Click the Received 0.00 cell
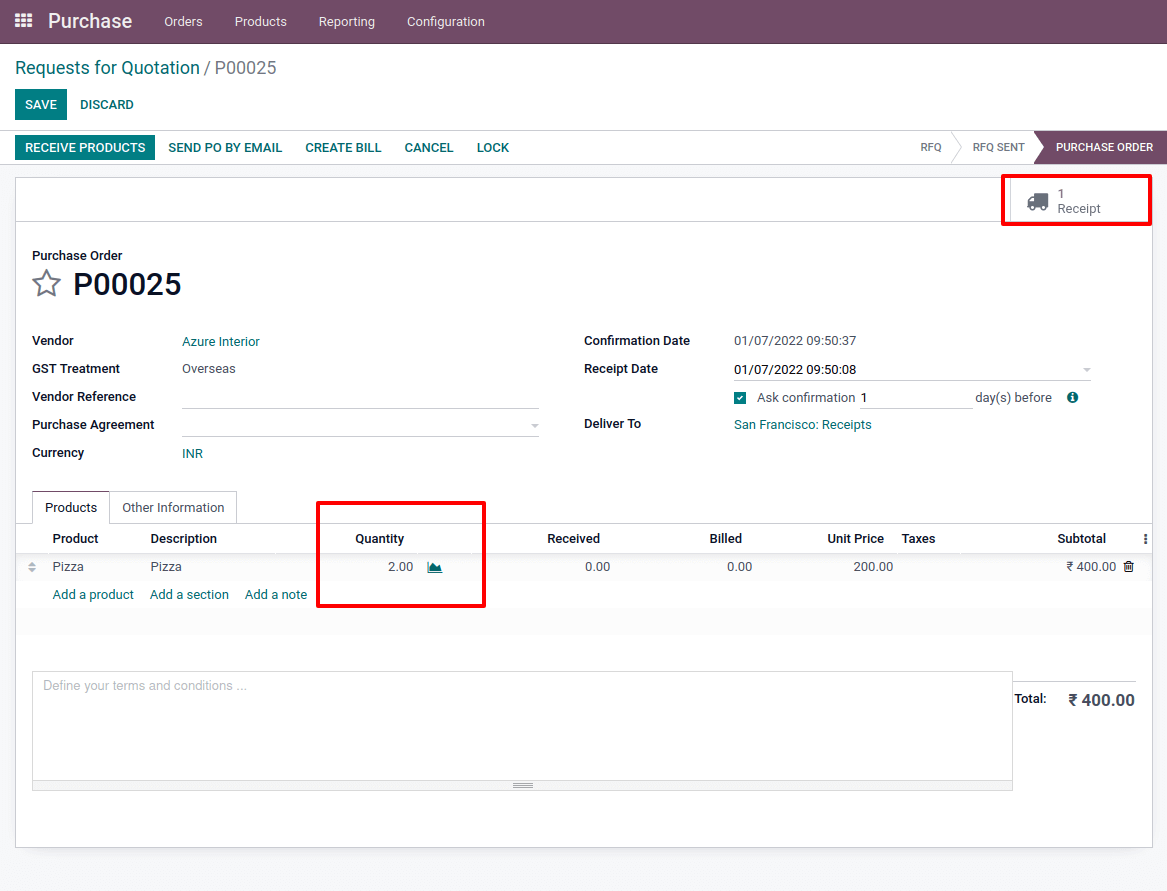This screenshot has height=891, width=1167. (597, 567)
